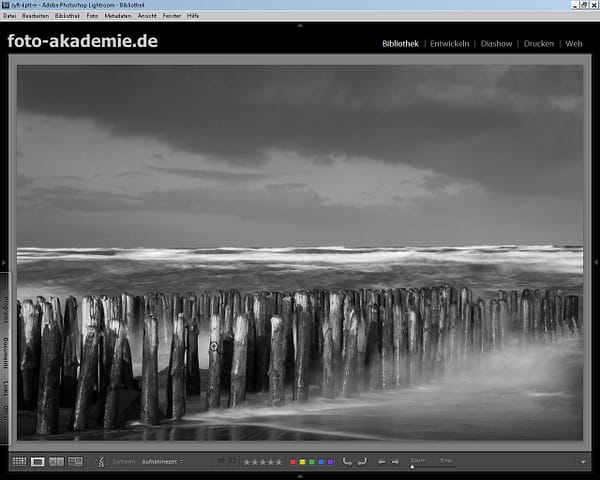Image resolution: width=600 pixels, height=480 pixels.
Task: Toggle the pick flag on photo
Action: [x=220, y=462]
